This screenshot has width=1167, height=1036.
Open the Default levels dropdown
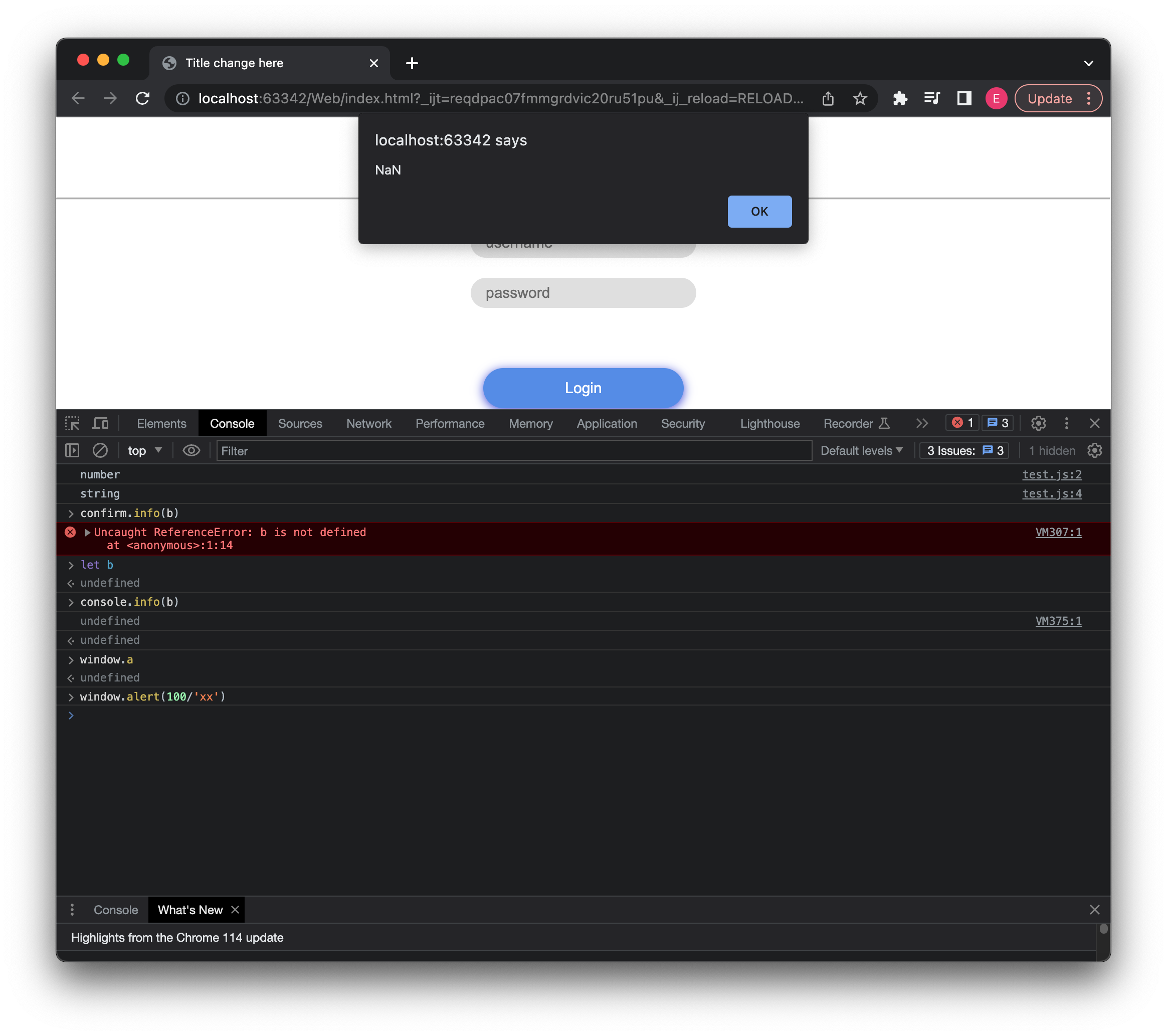pos(861,451)
